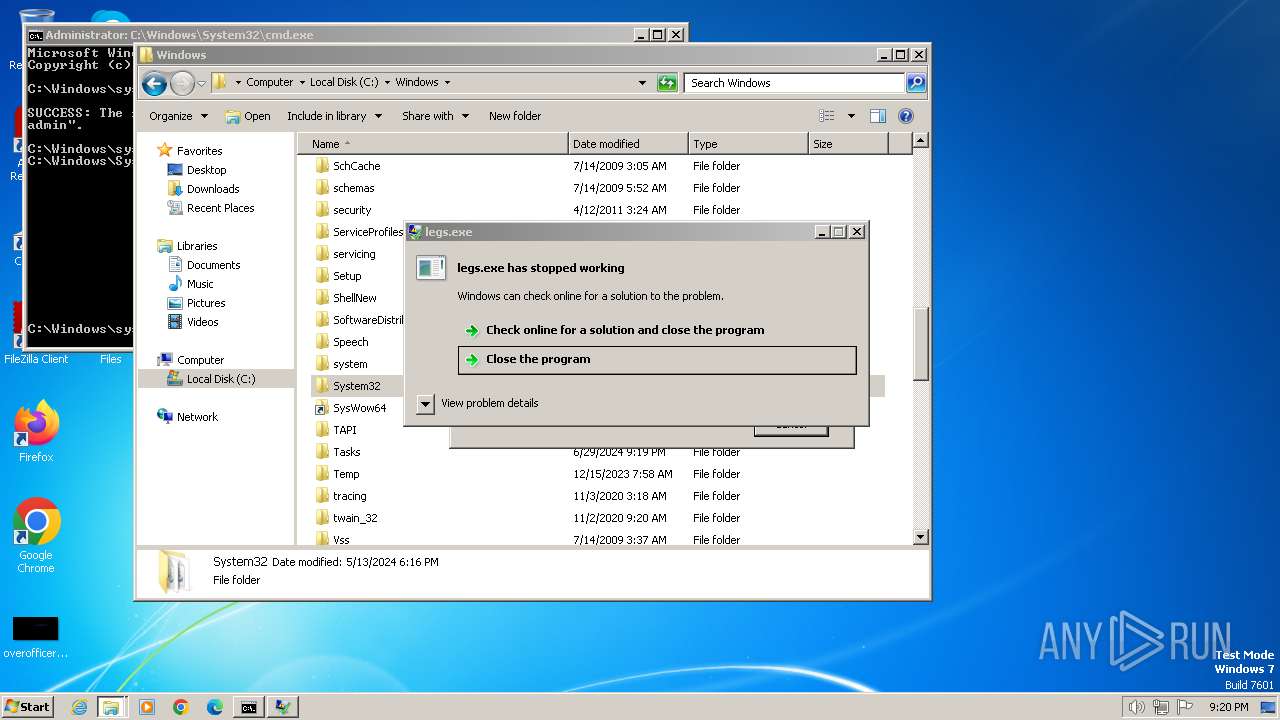Open Explorer help icon
This screenshot has height=720, width=1280.
click(906, 116)
